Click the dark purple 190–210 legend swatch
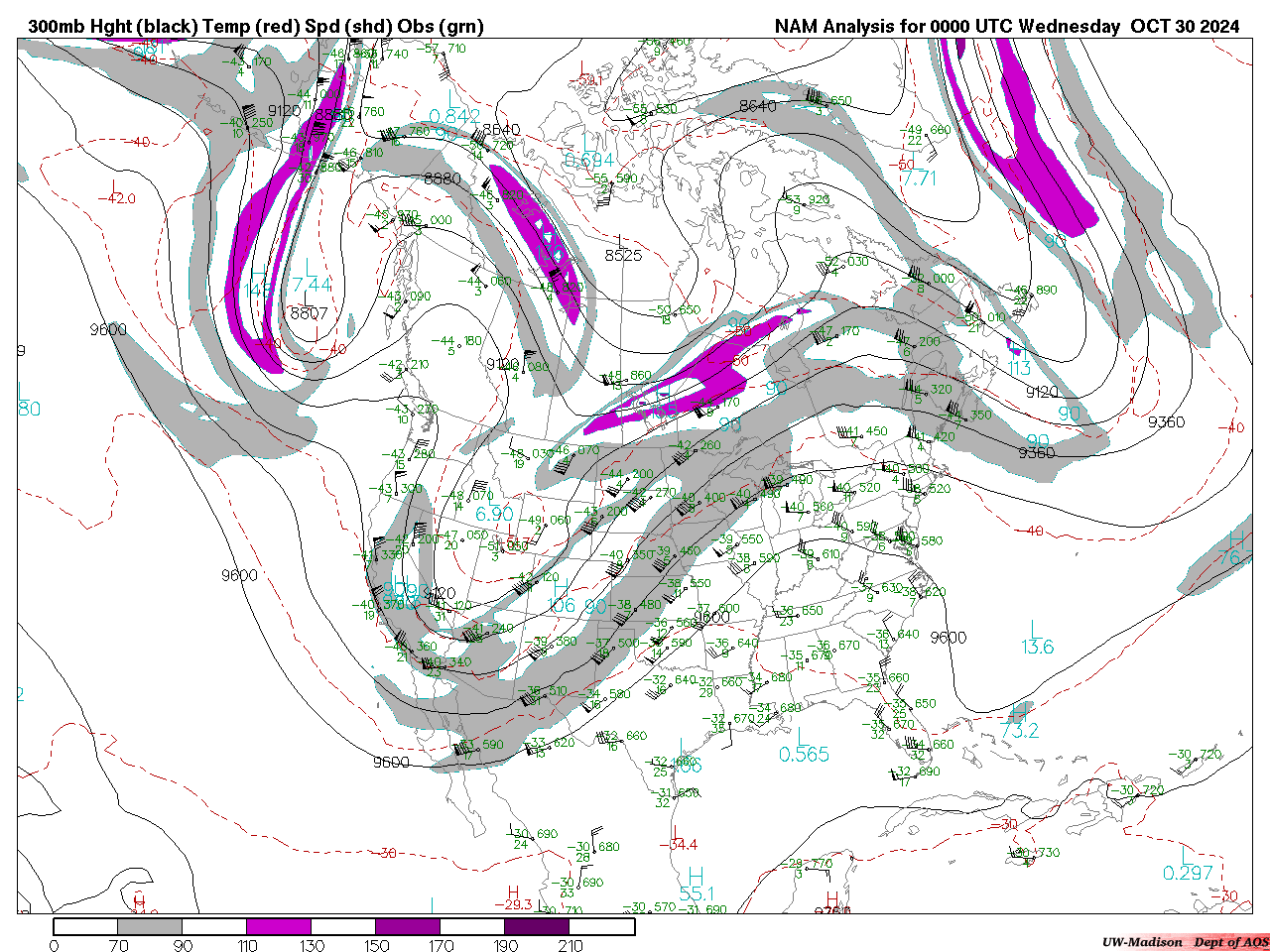The image size is (1270, 952). pos(538,926)
